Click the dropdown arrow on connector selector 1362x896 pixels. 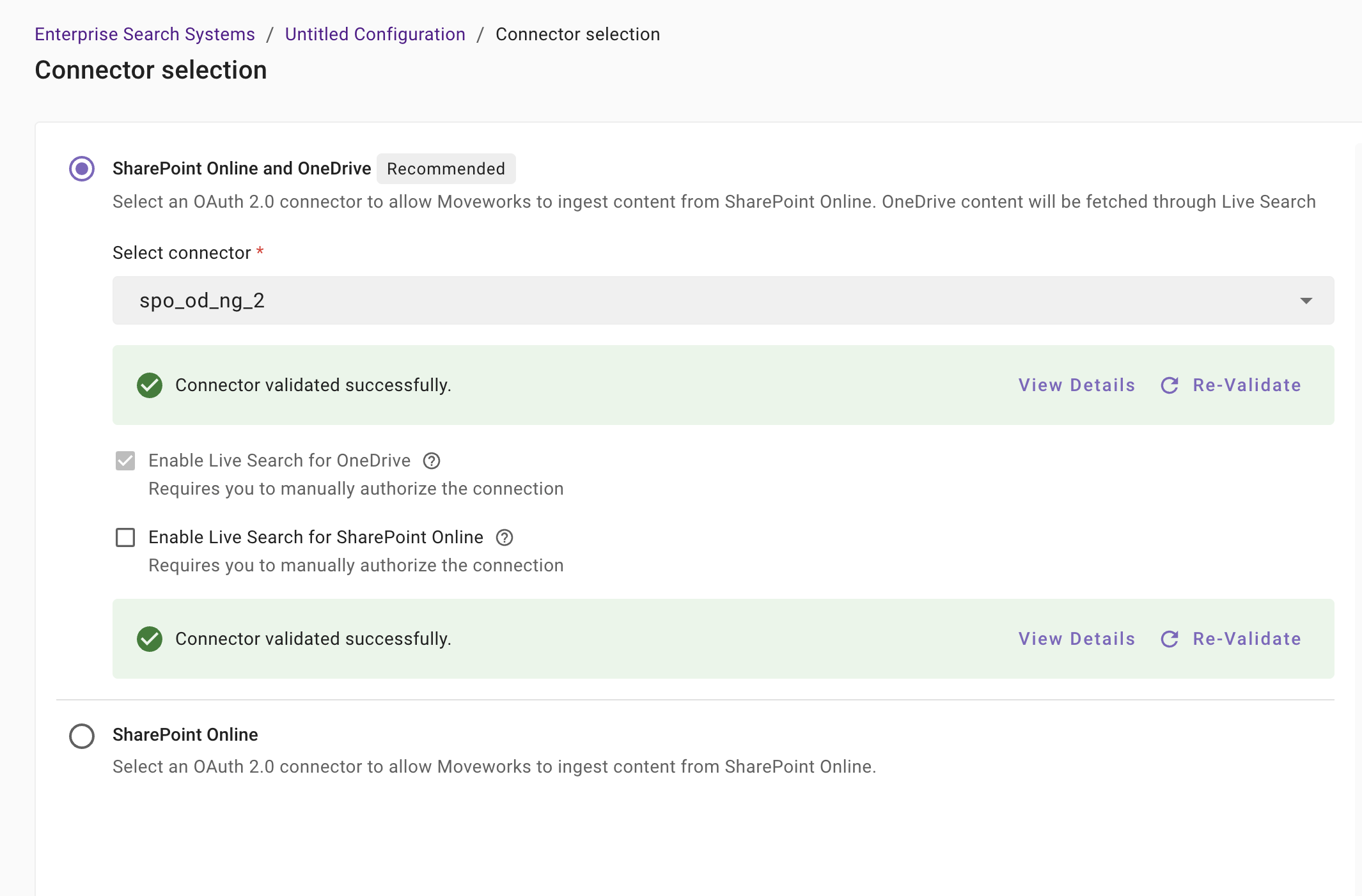coord(1306,300)
